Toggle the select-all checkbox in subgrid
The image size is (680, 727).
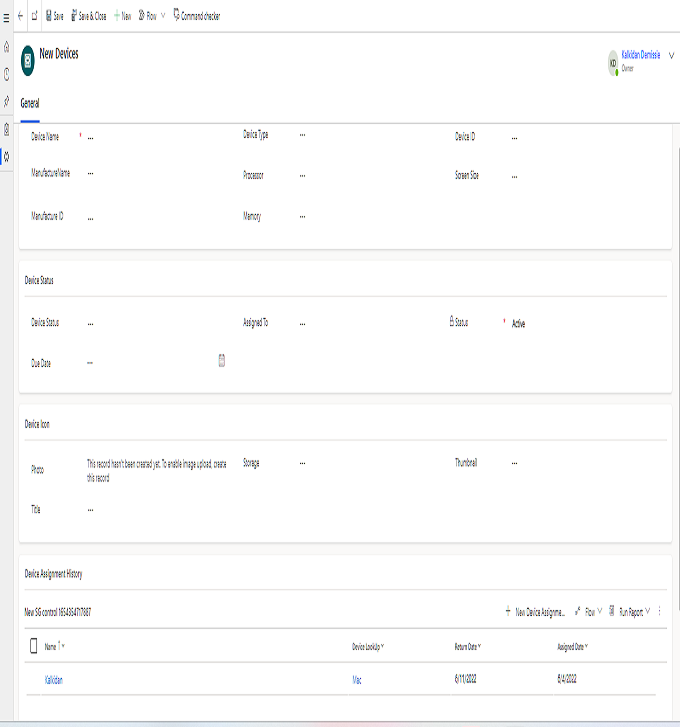[x=33, y=645]
